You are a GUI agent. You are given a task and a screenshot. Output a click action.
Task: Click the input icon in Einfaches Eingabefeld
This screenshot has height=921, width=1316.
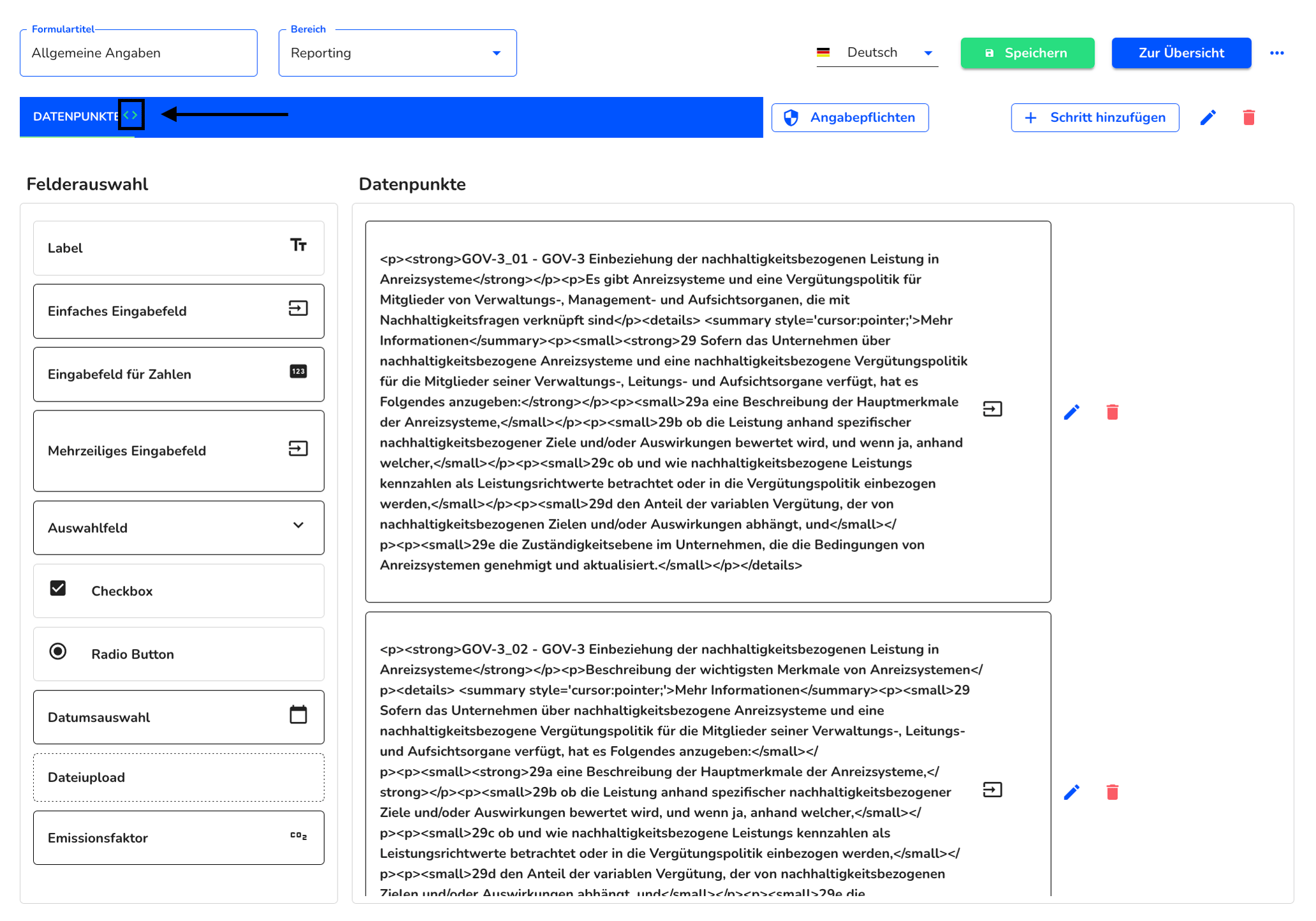298,308
